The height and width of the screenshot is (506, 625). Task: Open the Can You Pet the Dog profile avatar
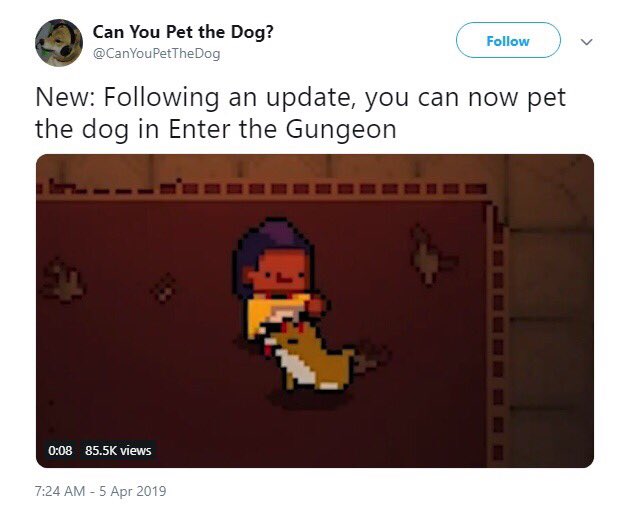point(59,43)
